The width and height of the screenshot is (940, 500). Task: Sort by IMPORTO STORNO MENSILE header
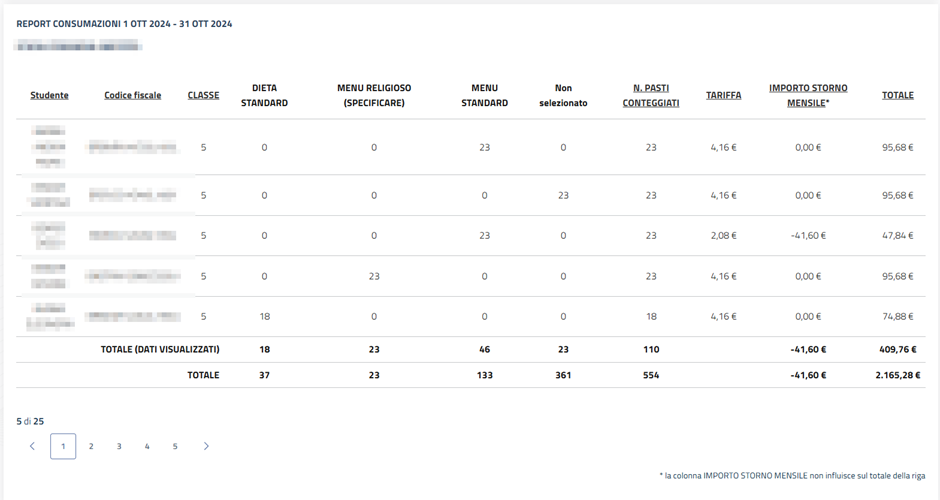[807, 95]
